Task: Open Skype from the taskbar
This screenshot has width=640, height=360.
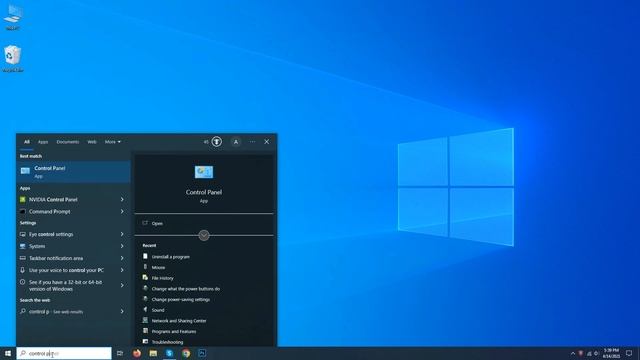Action: [169, 353]
